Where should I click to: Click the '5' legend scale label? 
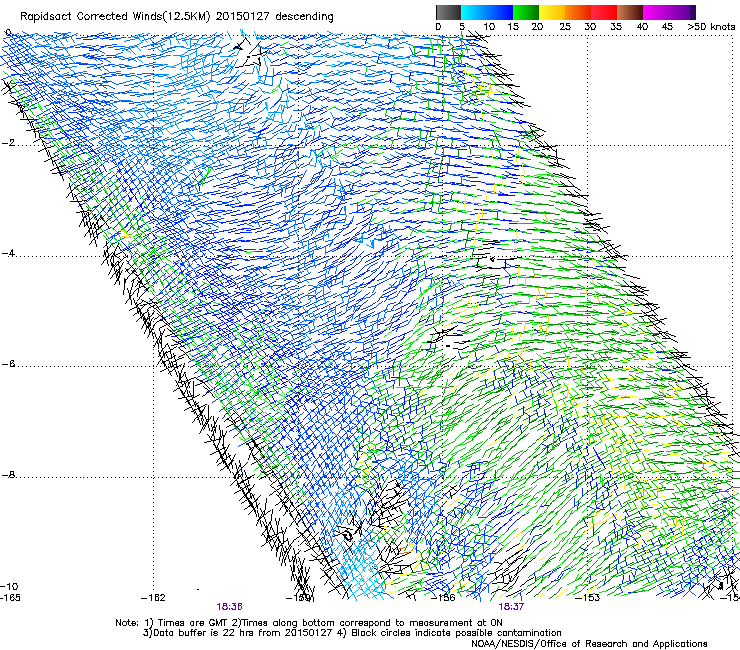462,27
